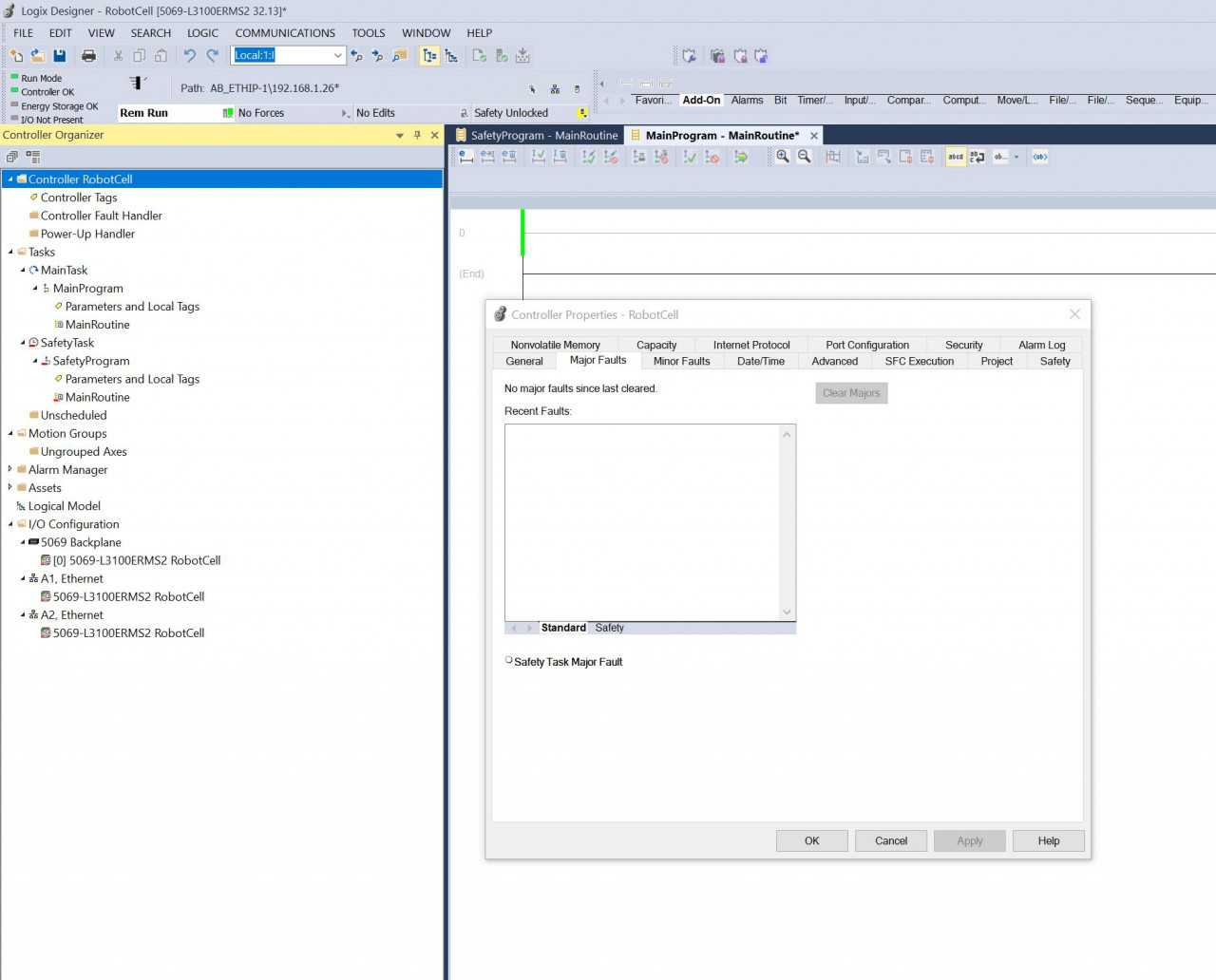Click the Undo arrow icon
Image resolution: width=1216 pixels, height=980 pixels.
[189, 56]
